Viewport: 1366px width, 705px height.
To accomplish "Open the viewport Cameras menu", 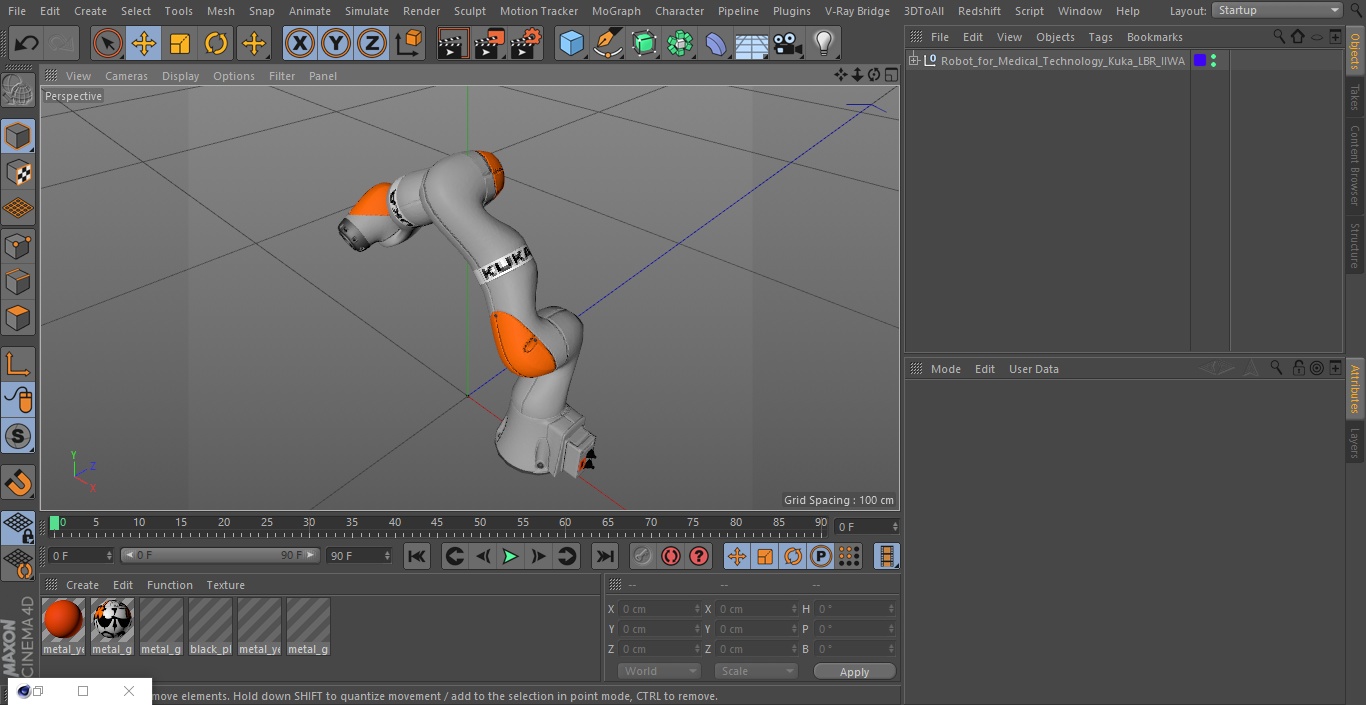I will 126,76.
